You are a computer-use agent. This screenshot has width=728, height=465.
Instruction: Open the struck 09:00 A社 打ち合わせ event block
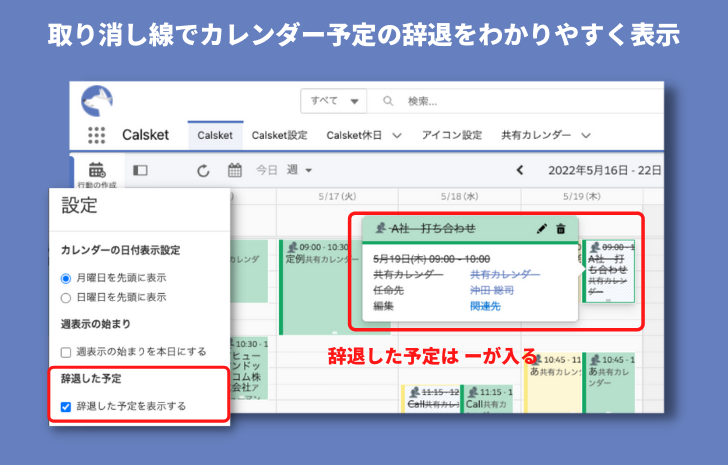[x=609, y=271]
